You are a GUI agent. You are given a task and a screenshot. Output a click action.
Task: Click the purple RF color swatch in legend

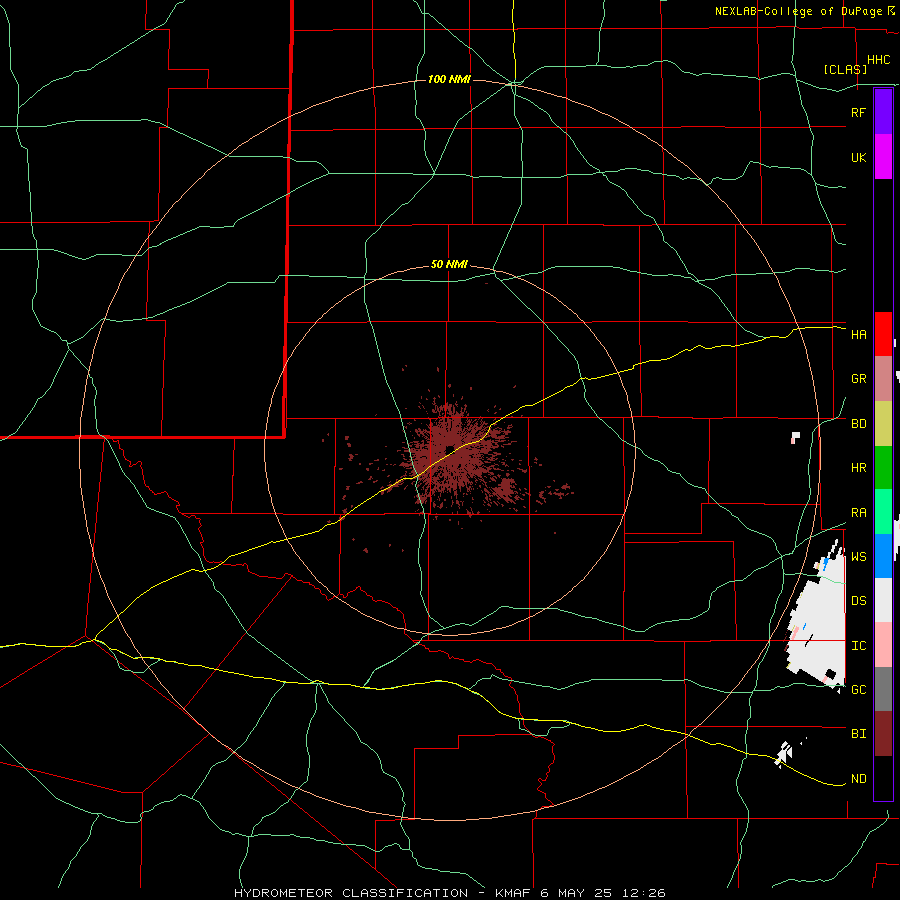tap(883, 112)
